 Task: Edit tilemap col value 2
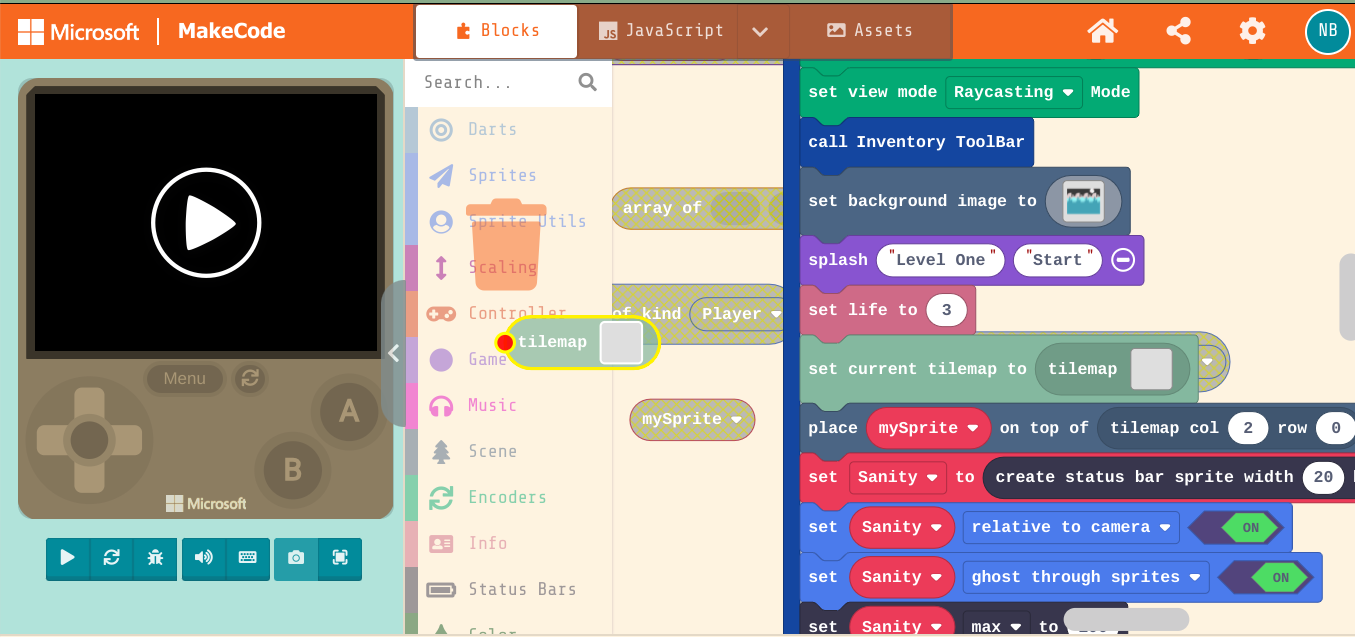point(1248,428)
